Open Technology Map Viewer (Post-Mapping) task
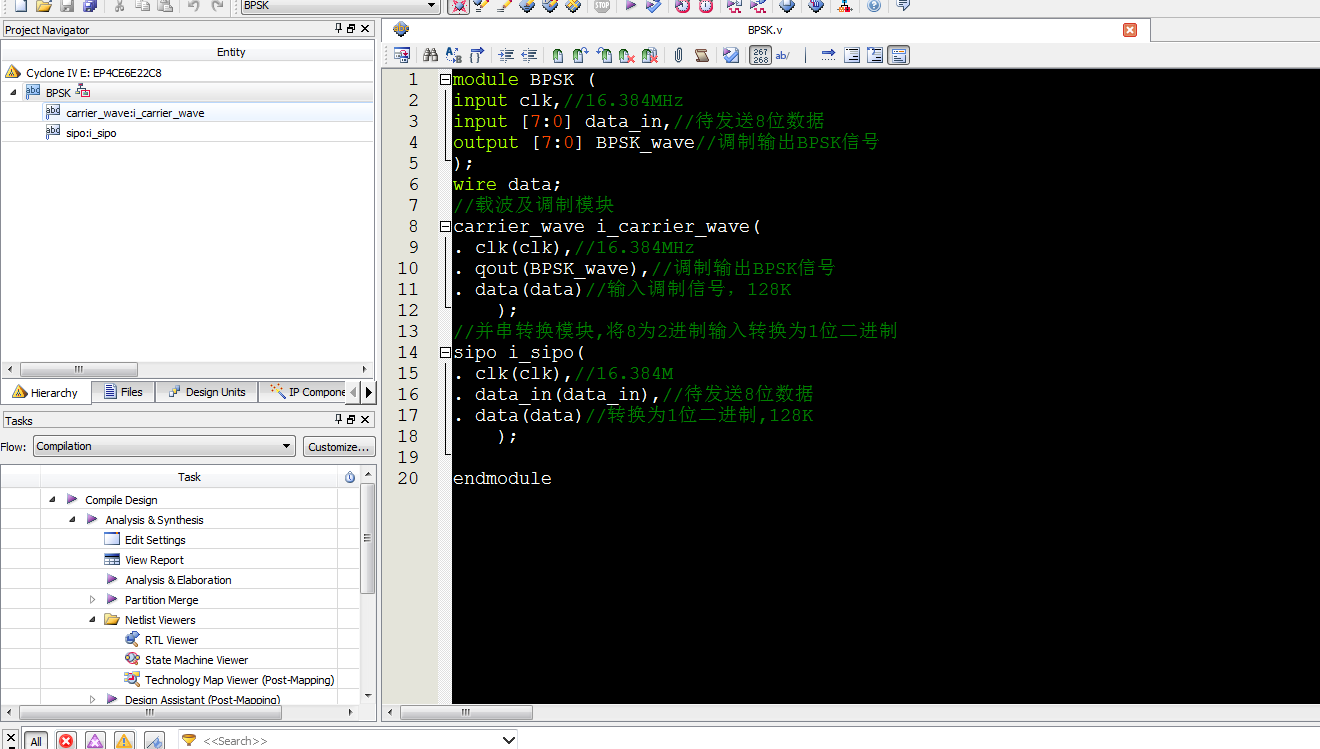 pyautogui.click(x=239, y=680)
